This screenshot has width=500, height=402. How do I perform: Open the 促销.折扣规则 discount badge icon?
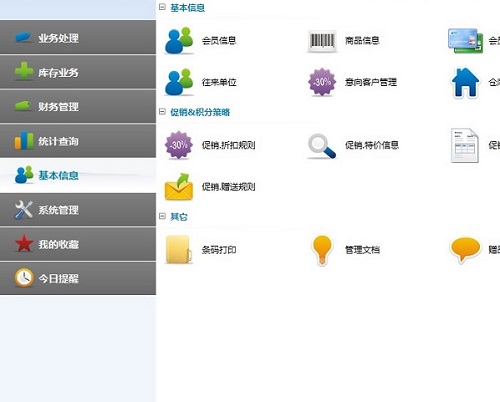[x=179, y=145]
